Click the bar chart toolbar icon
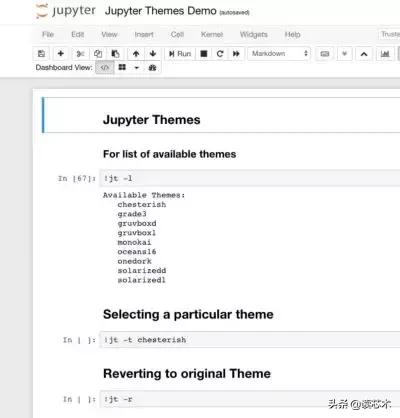The height and width of the screenshot is (418, 400). pyautogui.click(x=385, y=54)
